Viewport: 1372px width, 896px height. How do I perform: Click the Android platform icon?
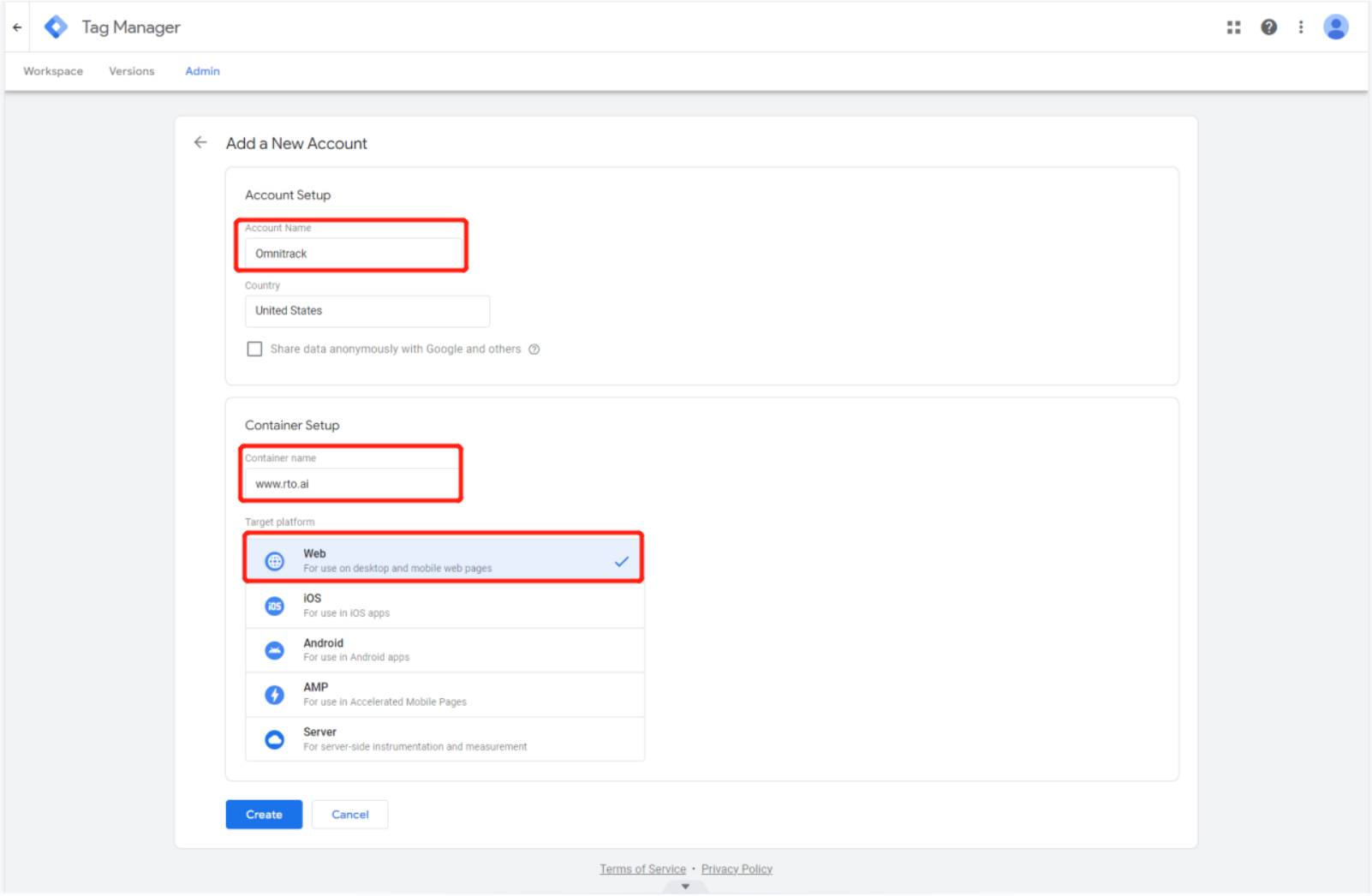click(274, 650)
